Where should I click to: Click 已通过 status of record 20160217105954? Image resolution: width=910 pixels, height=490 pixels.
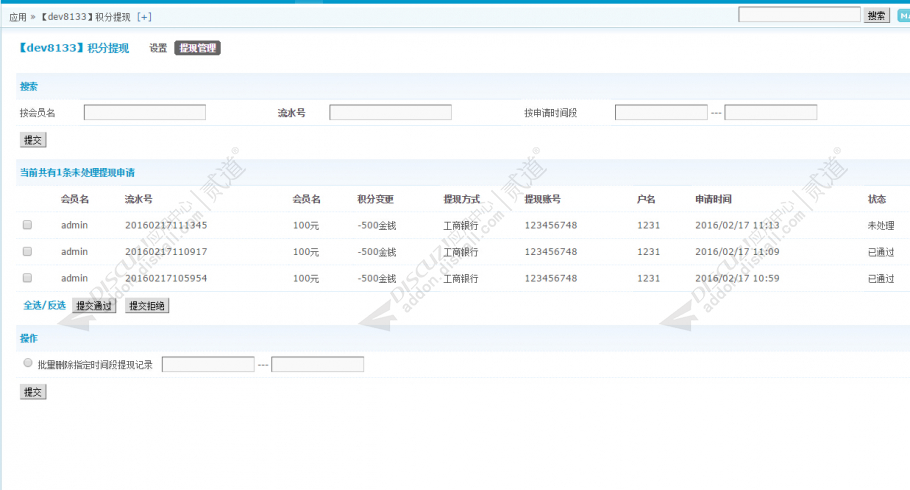881,279
